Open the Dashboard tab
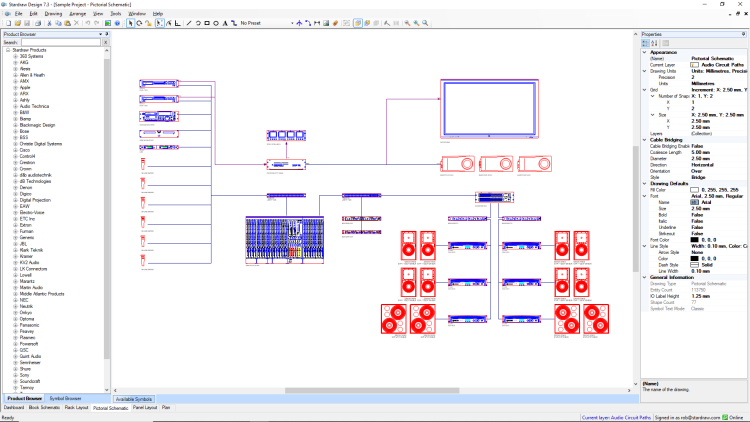 pyautogui.click(x=14, y=408)
